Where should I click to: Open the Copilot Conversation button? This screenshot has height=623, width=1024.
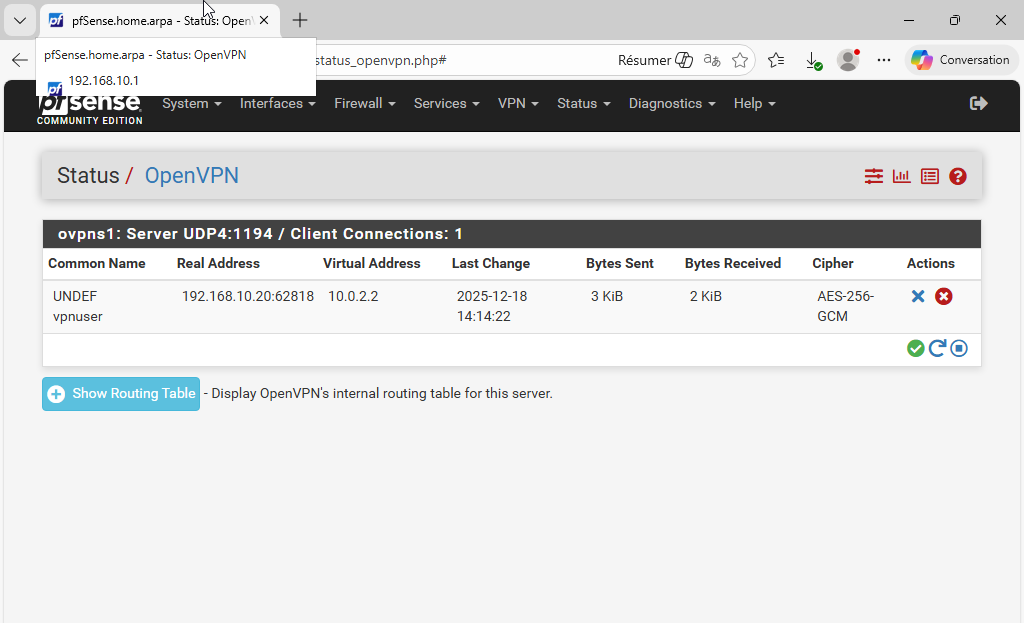[x=960, y=60]
